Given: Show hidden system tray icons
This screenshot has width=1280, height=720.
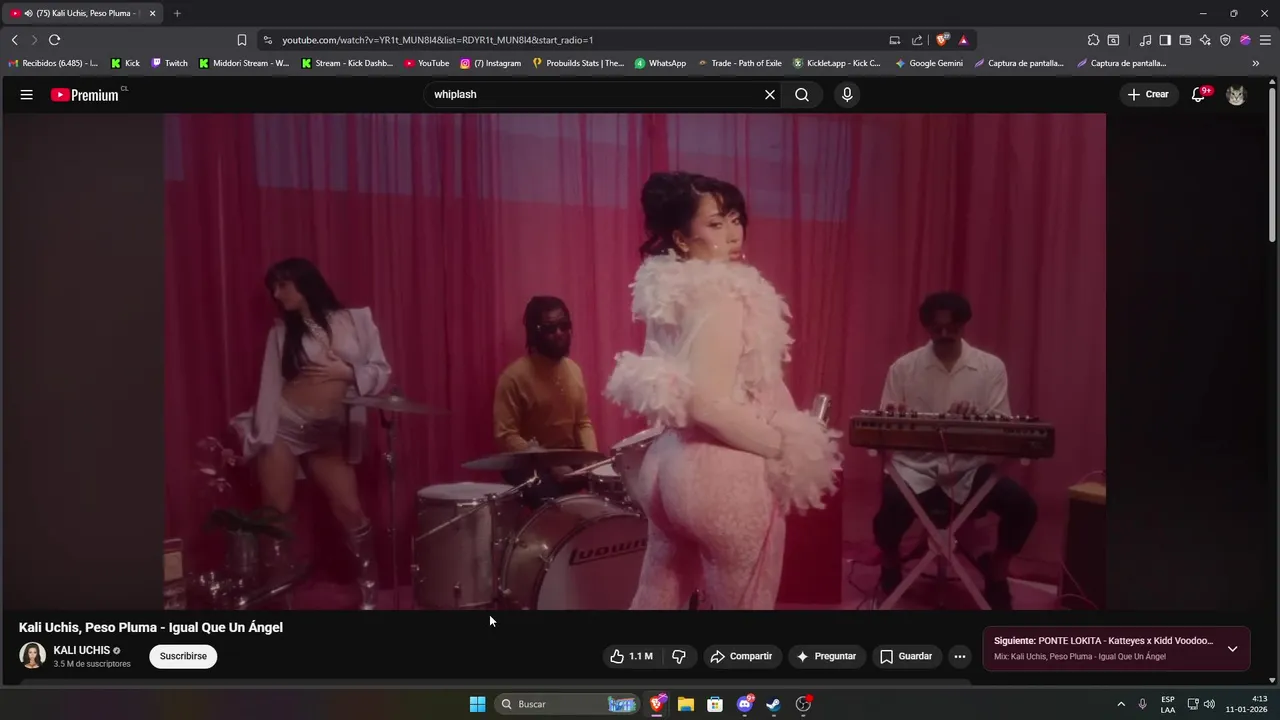Looking at the screenshot, I should pos(1121,704).
